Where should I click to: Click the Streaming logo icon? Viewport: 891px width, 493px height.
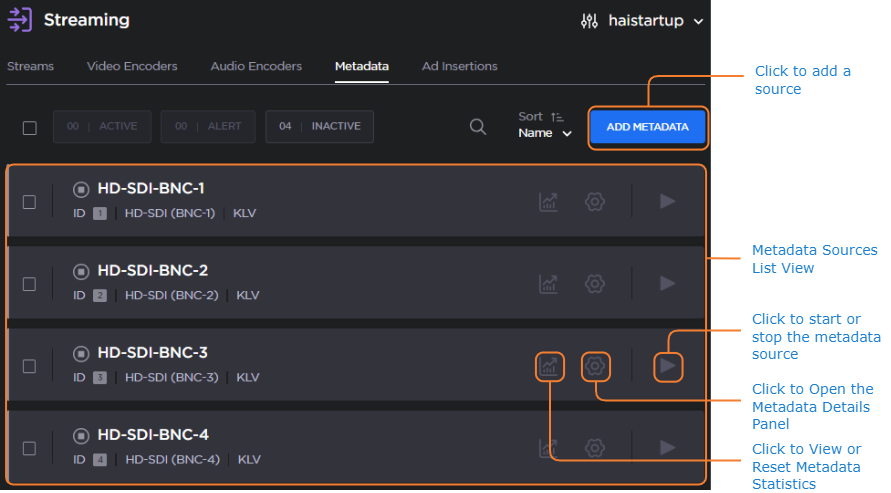click(20, 20)
